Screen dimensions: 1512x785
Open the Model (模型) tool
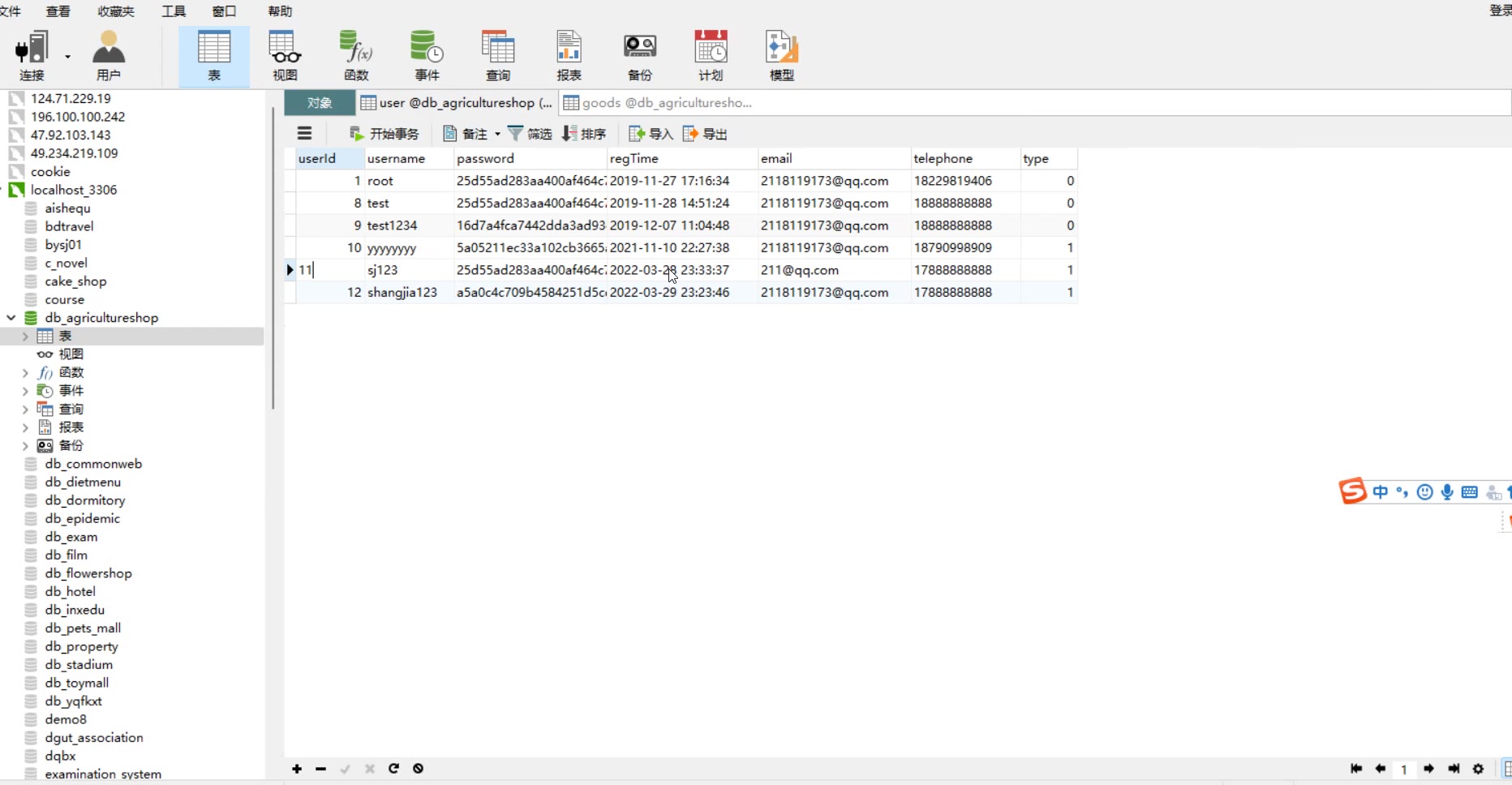pos(781,55)
